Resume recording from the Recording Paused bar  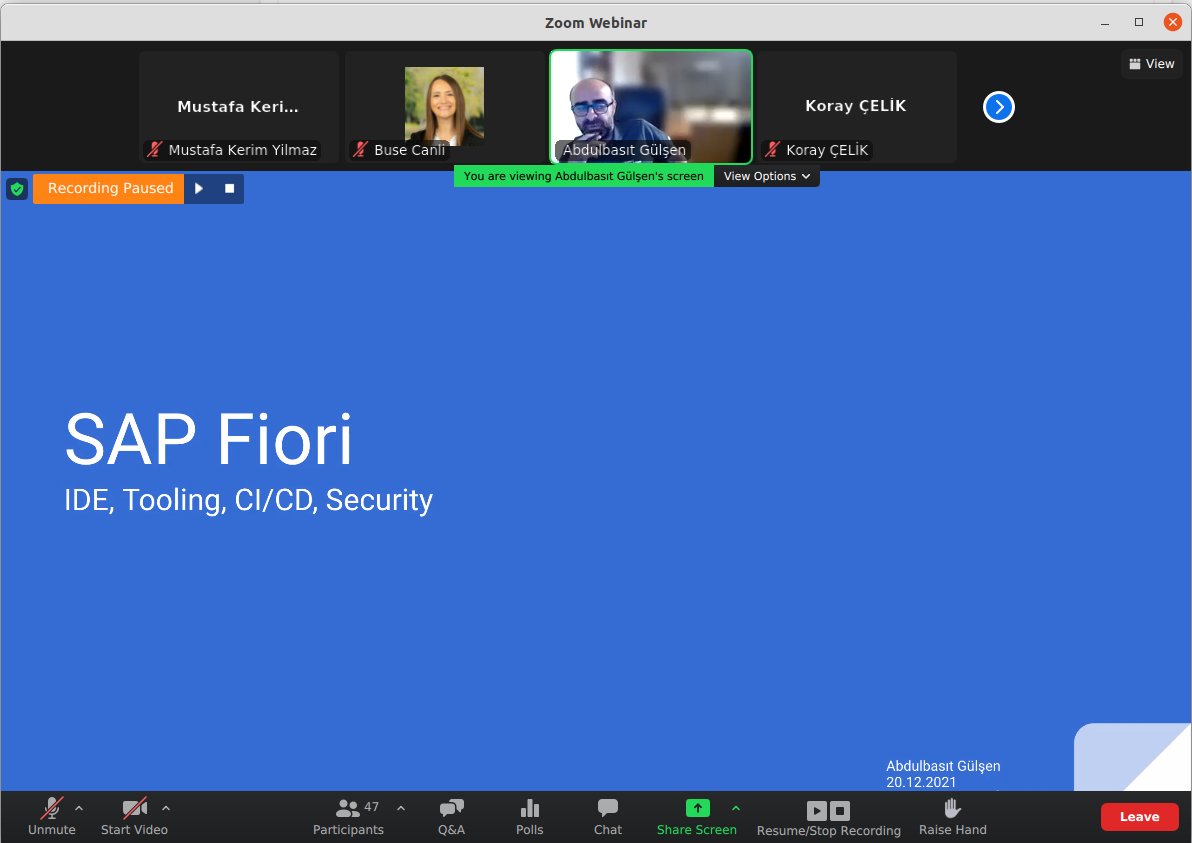click(x=199, y=189)
